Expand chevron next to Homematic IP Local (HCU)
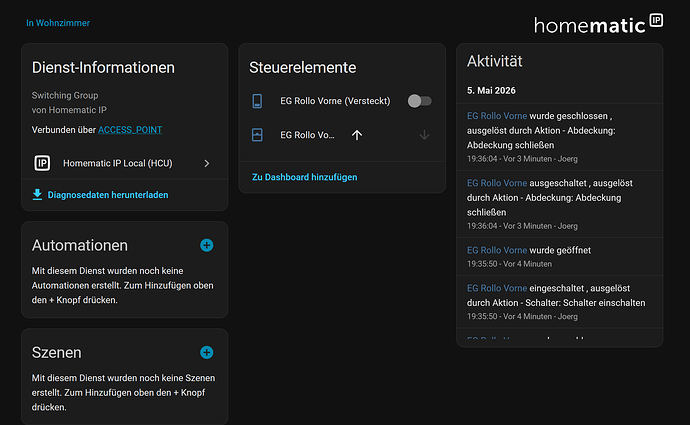 207,163
